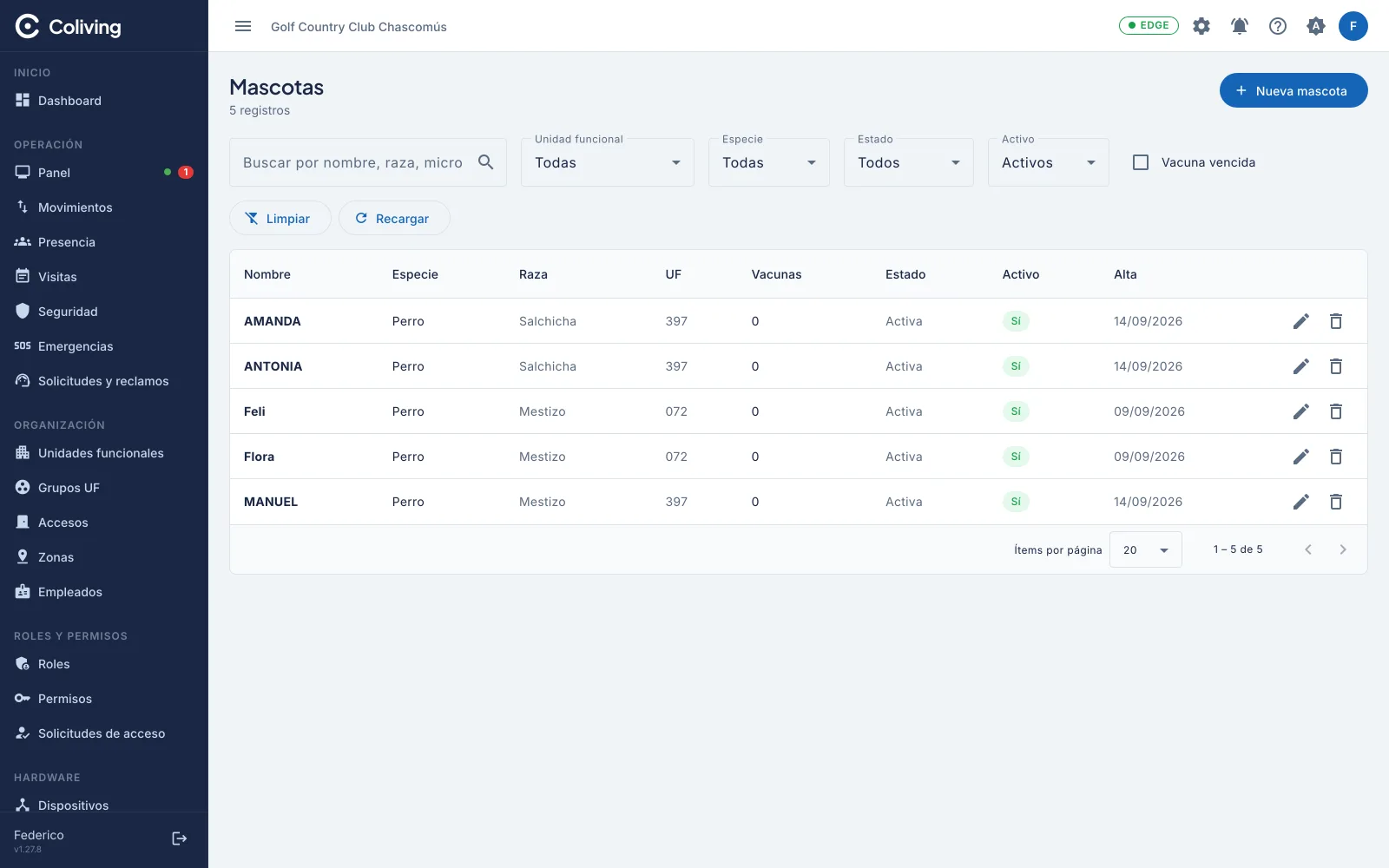1389x868 pixels.
Task: Delete ANTONIA row trash icon
Action: (x=1336, y=366)
